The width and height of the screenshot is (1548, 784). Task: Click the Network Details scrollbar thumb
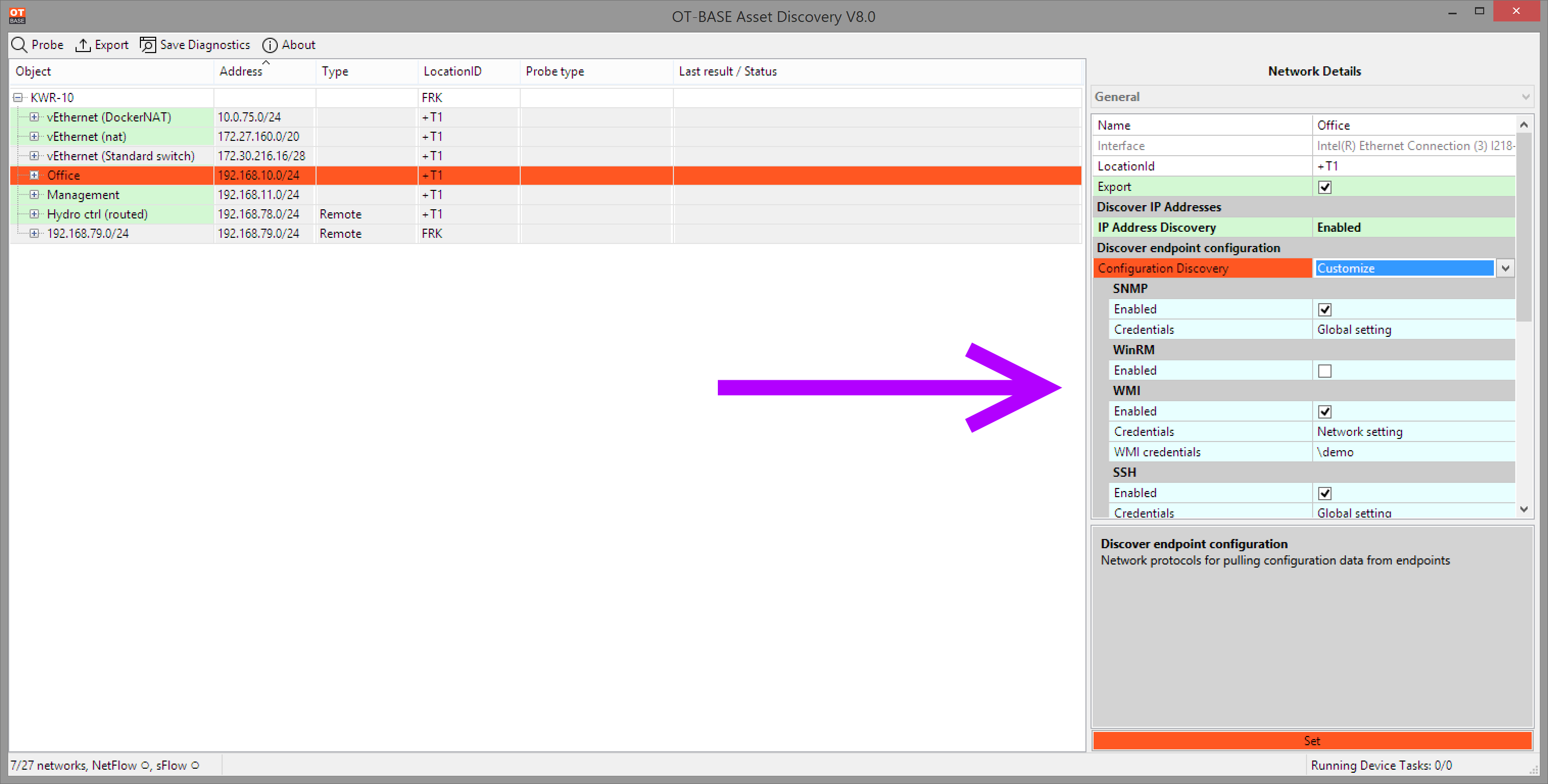1524,227
